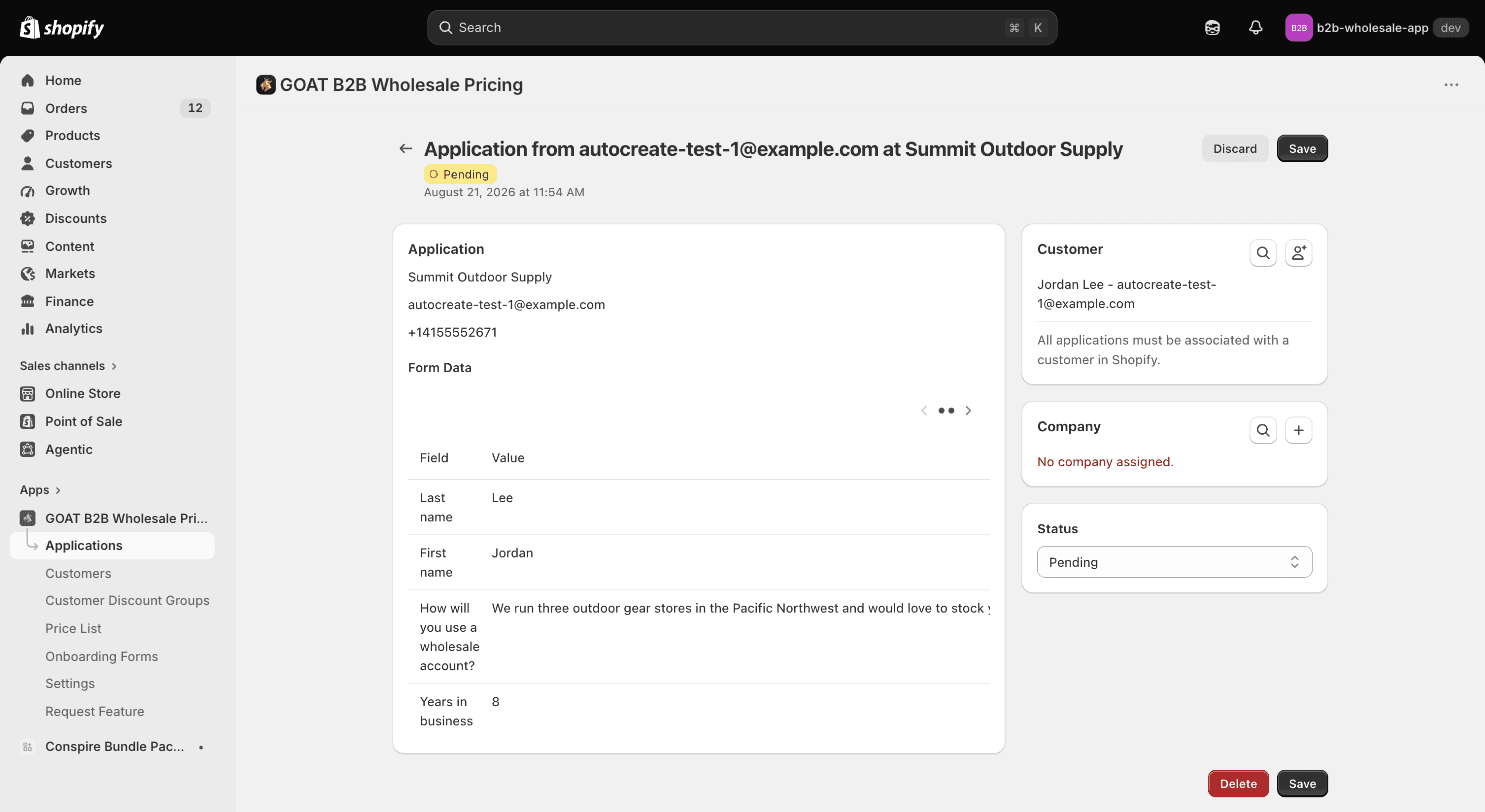The height and width of the screenshot is (812, 1485).
Task: Click the August 21, 2026 timestamp
Action: (x=504, y=192)
